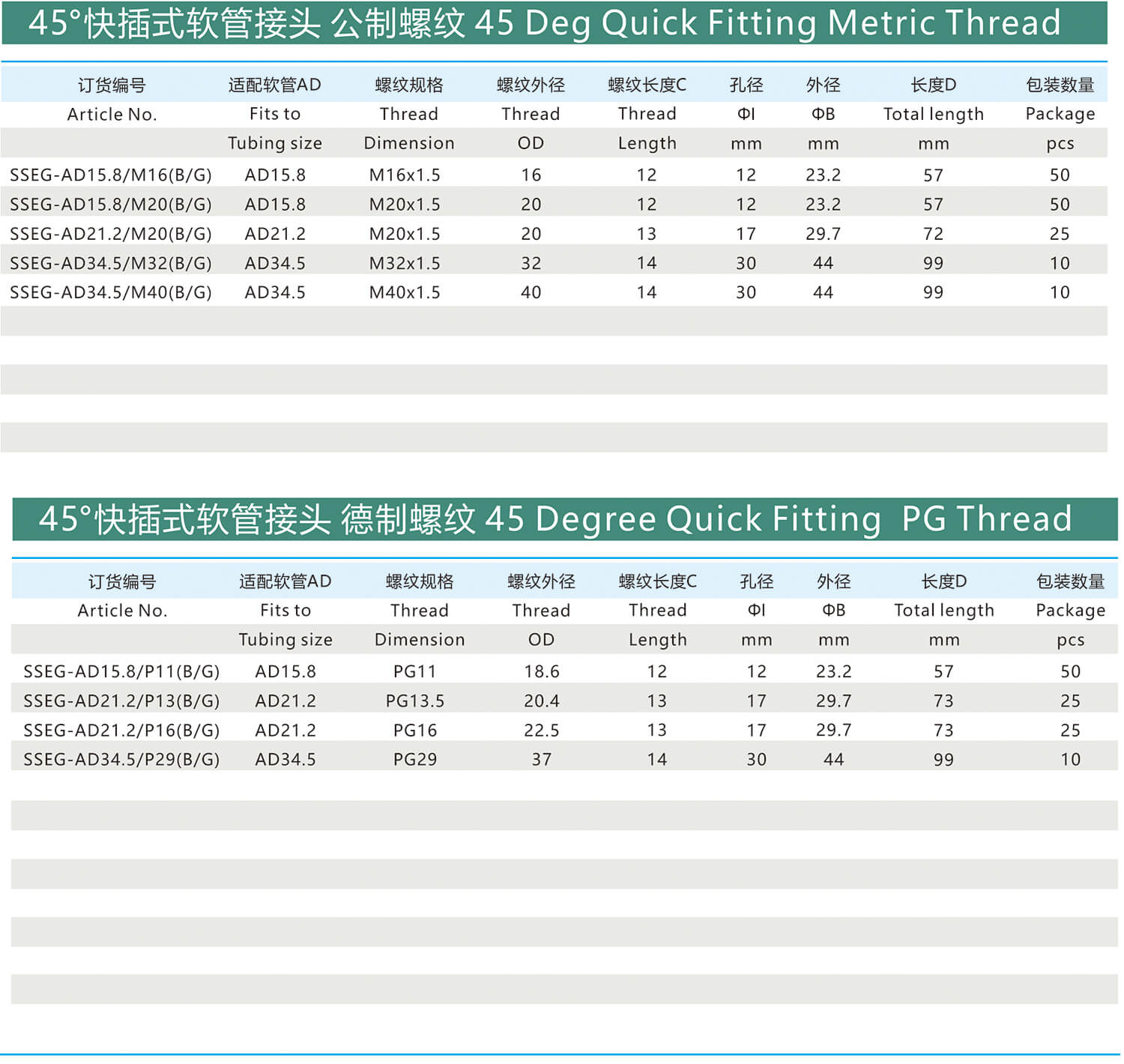1124x1064 pixels.
Task: Click the M16x1.5 thread dimension cell
Action: pyautogui.click(x=405, y=175)
